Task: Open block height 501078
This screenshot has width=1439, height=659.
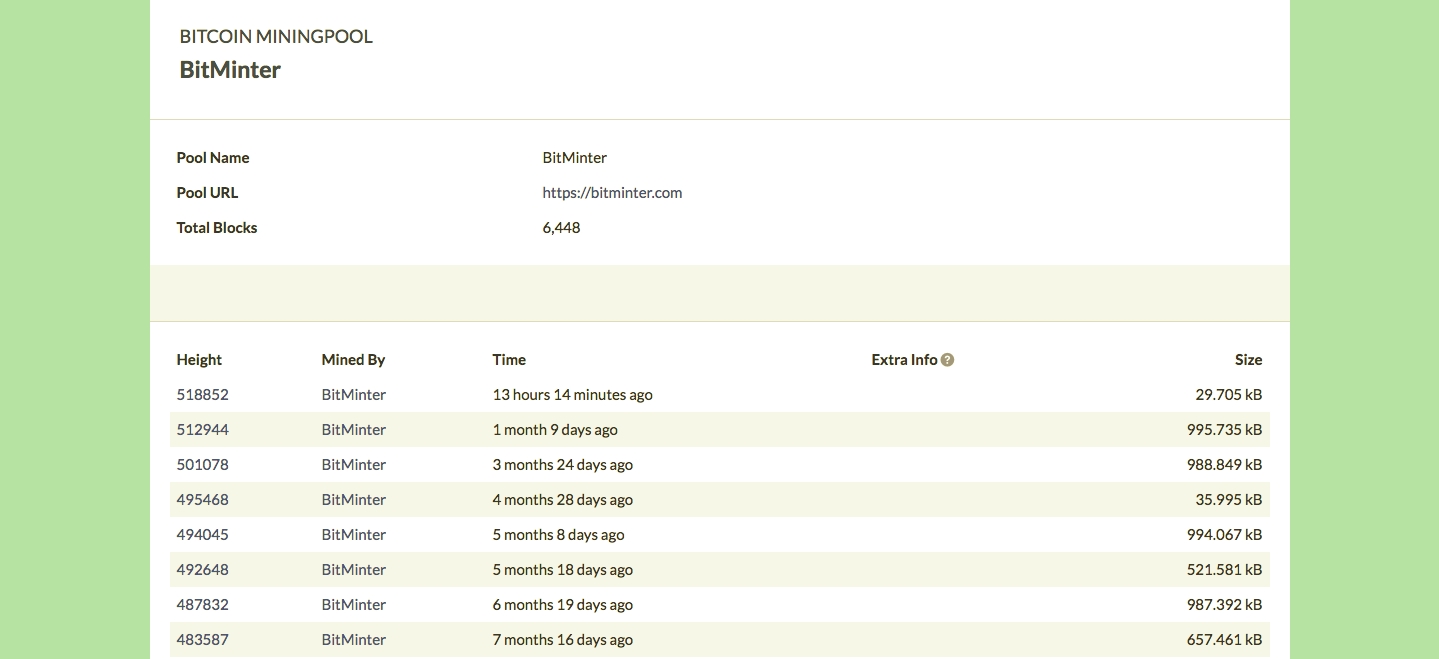Action: 203,465
